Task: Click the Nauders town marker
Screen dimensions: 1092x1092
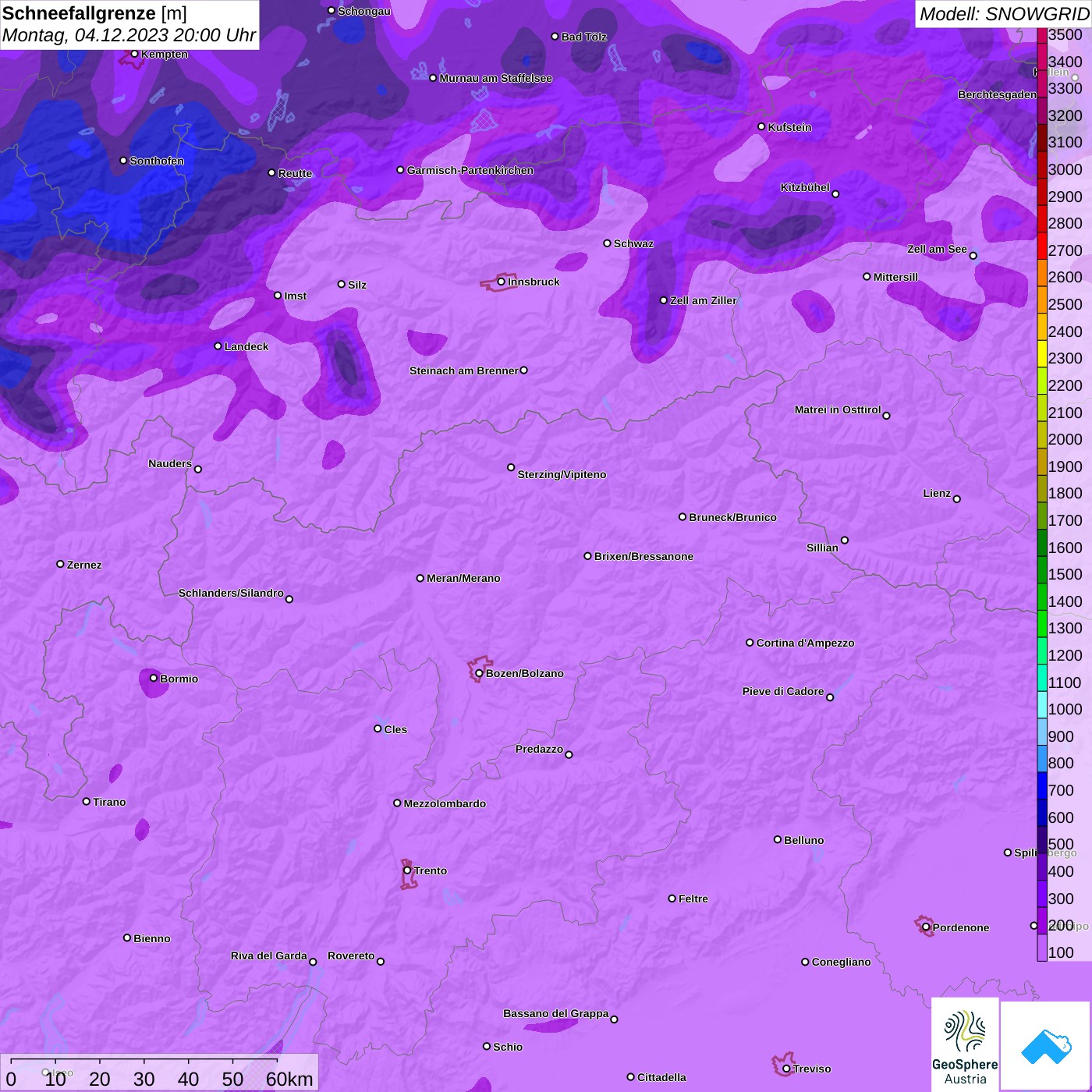Action: click(x=198, y=469)
